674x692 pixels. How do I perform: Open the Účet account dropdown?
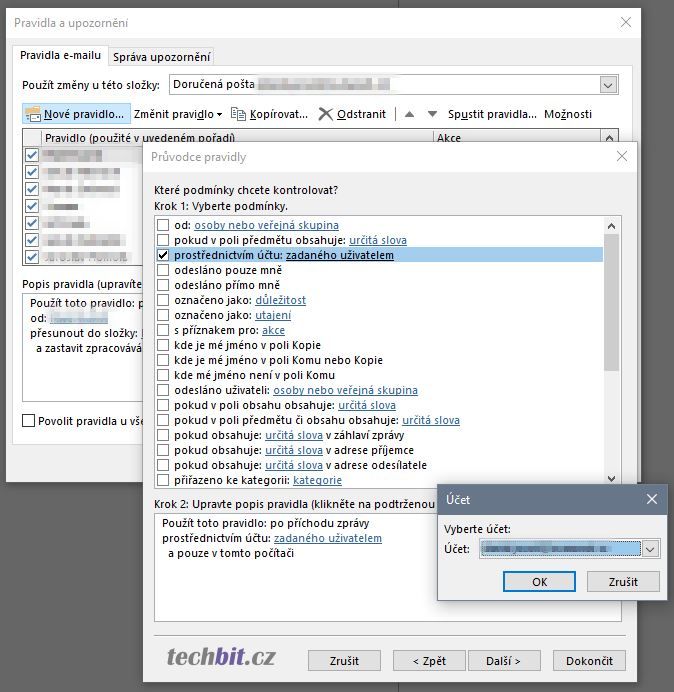pos(650,549)
